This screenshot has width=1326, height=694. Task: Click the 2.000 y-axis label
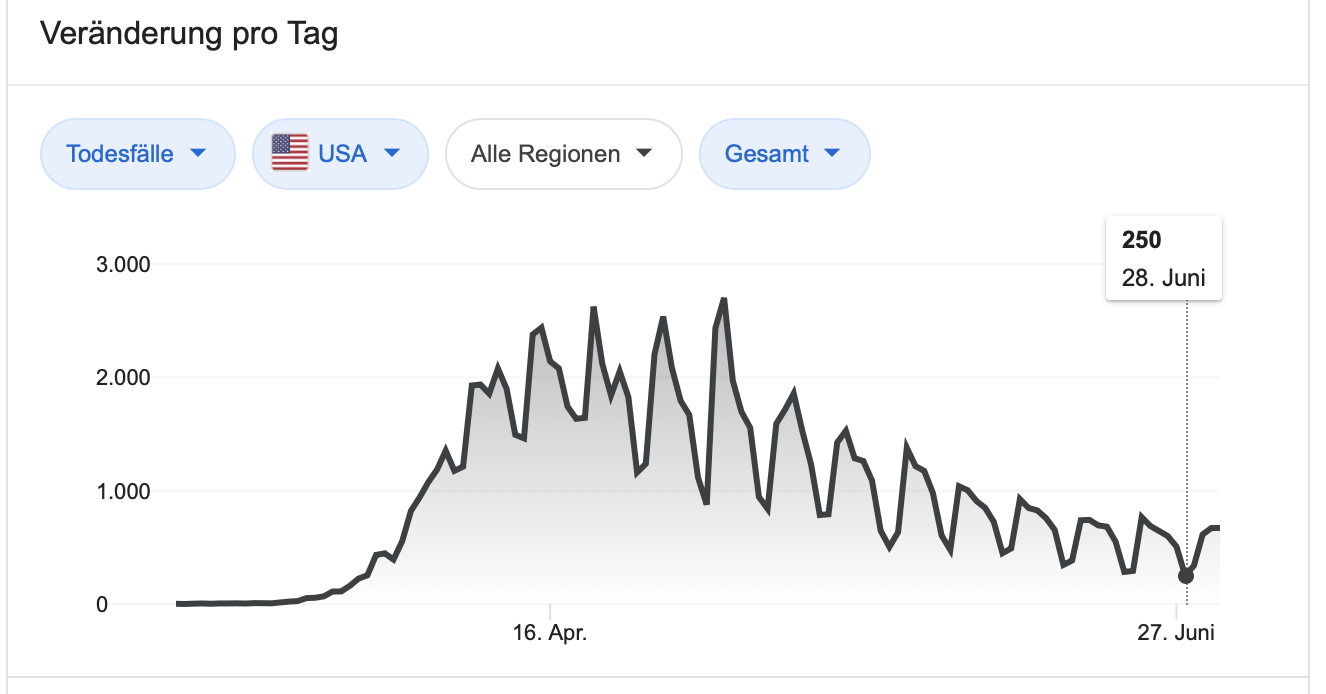click(124, 378)
